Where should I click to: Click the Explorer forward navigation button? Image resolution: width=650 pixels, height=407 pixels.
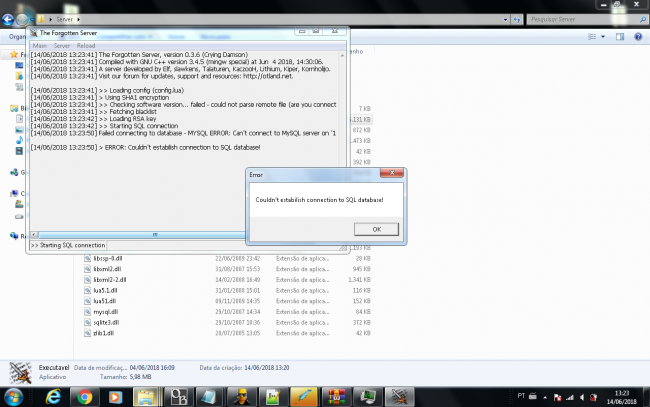[x=22, y=19]
